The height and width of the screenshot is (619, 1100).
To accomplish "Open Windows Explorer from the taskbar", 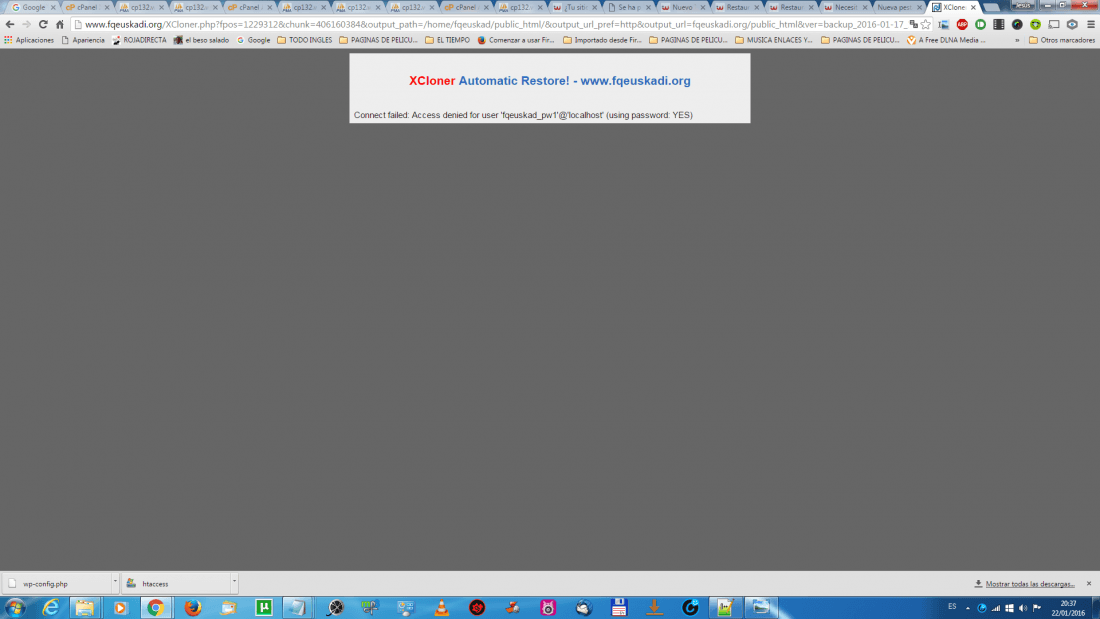I will (x=85, y=608).
